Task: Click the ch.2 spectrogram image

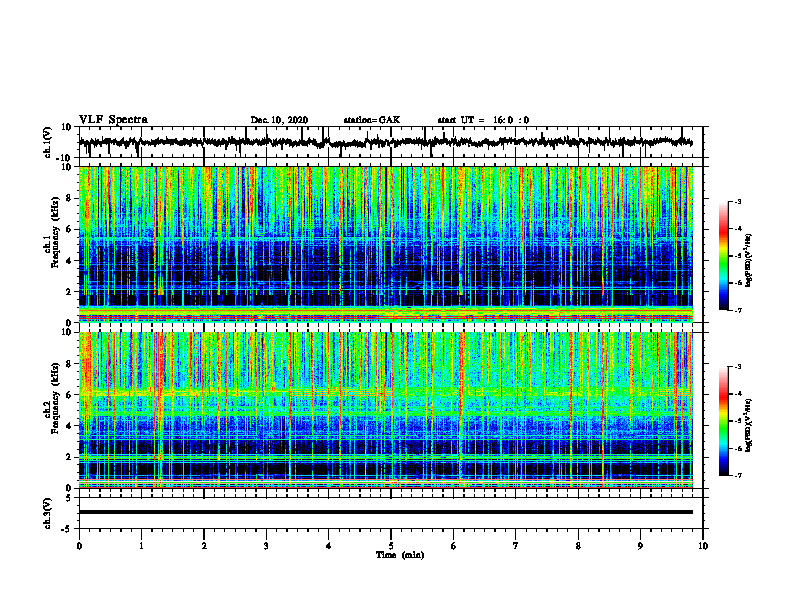Action: pos(385,410)
